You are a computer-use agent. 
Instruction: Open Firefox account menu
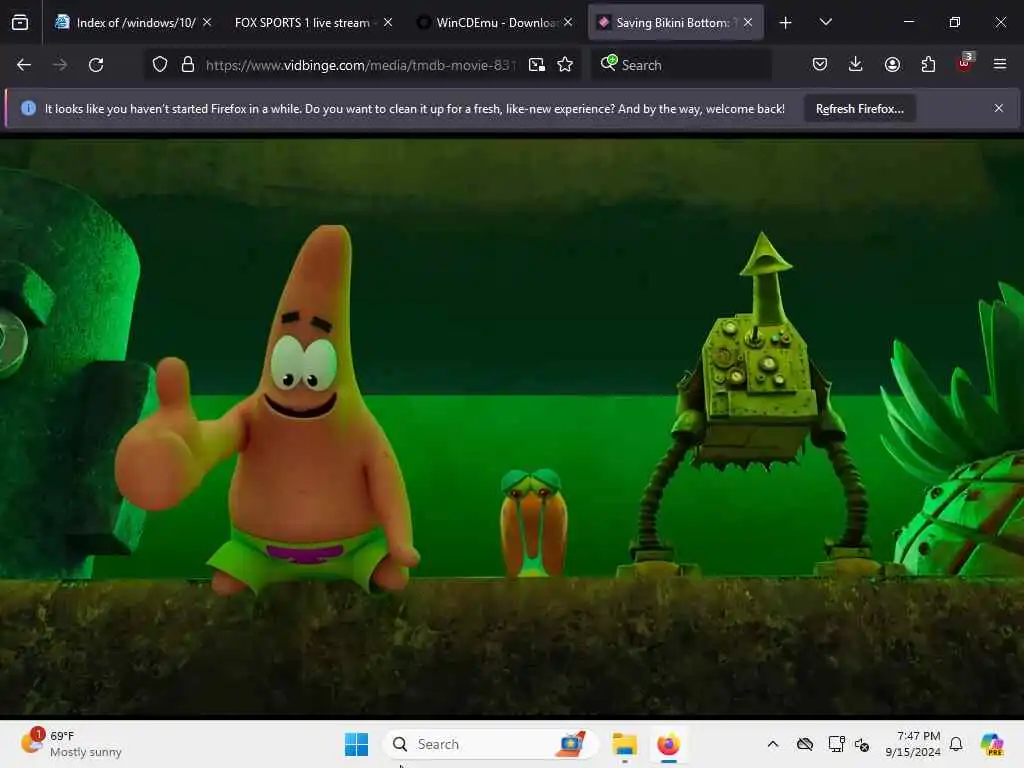pos(892,64)
